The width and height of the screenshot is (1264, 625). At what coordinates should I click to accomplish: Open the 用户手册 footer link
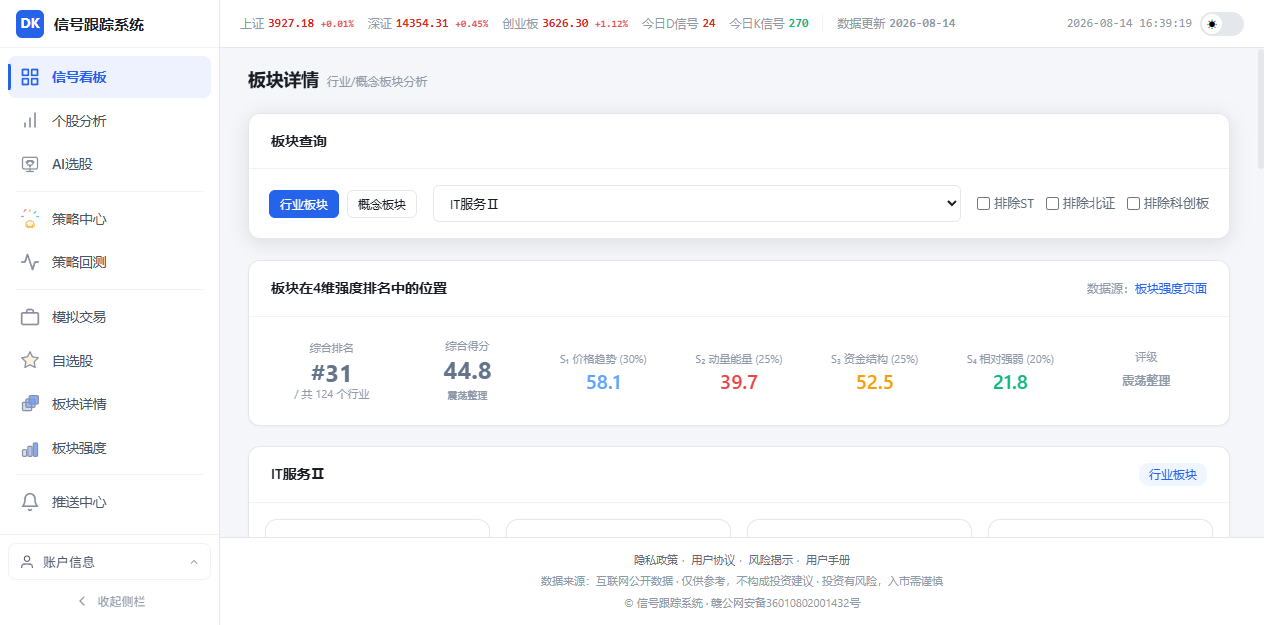[x=828, y=560]
